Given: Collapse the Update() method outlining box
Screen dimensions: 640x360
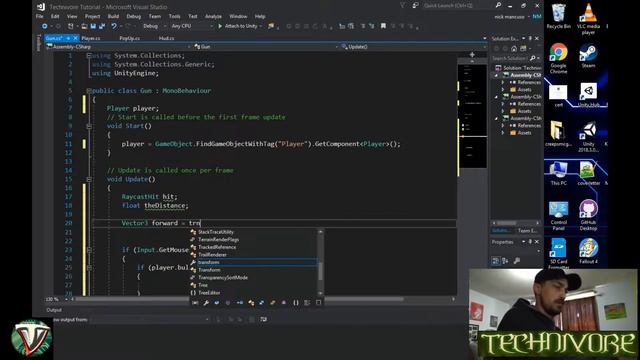Looking at the screenshot, I should click(89, 179).
